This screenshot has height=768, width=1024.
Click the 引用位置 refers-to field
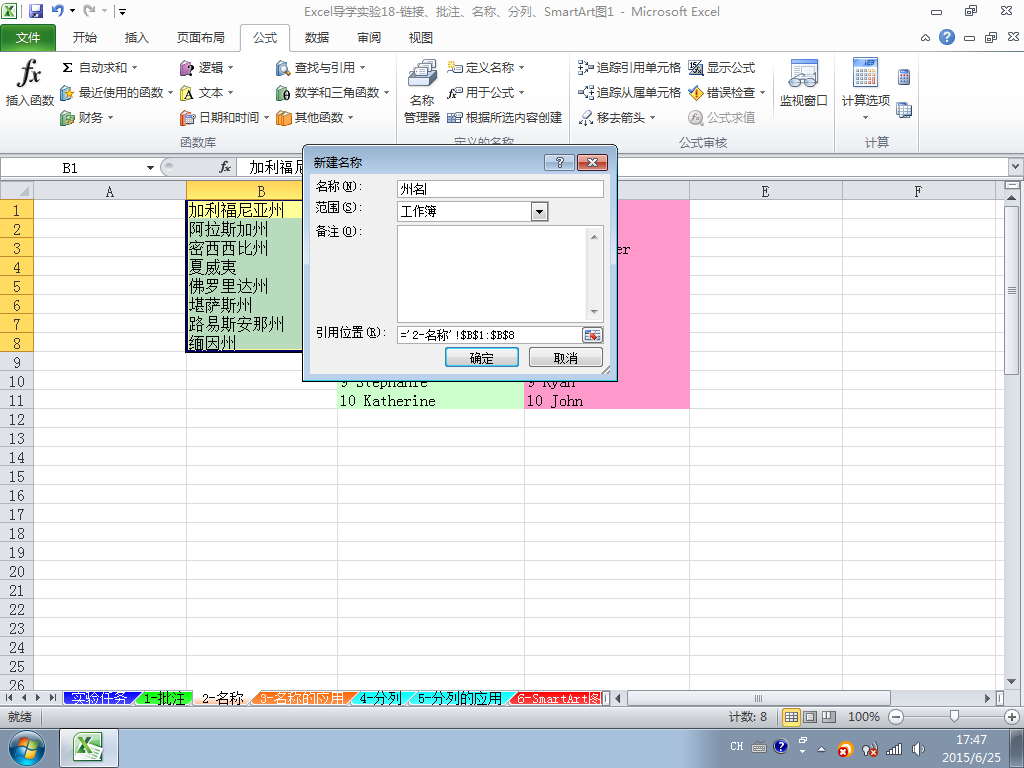click(489, 335)
